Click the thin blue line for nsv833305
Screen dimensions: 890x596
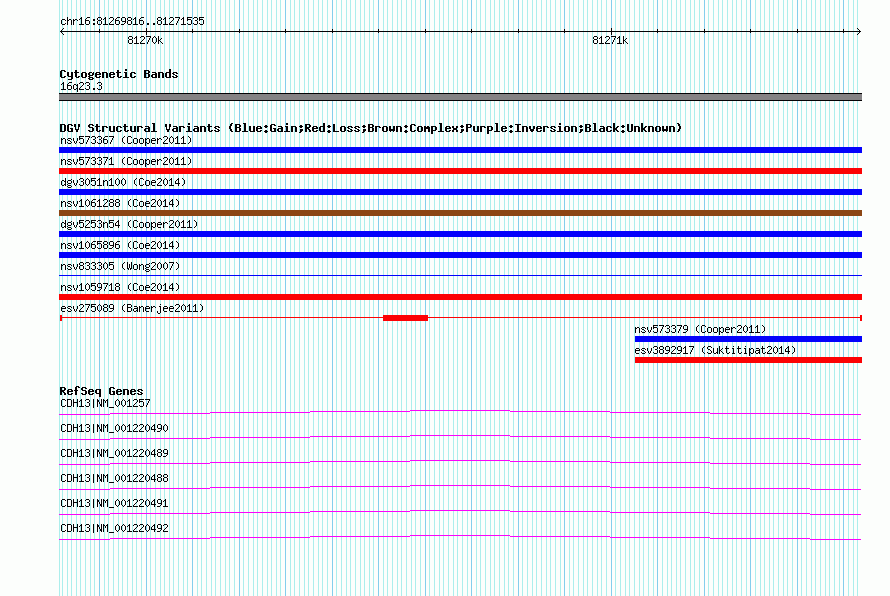coord(460,276)
